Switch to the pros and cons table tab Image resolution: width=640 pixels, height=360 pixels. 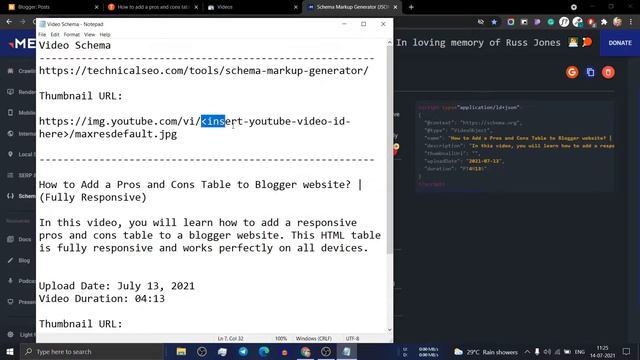click(x=152, y=7)
